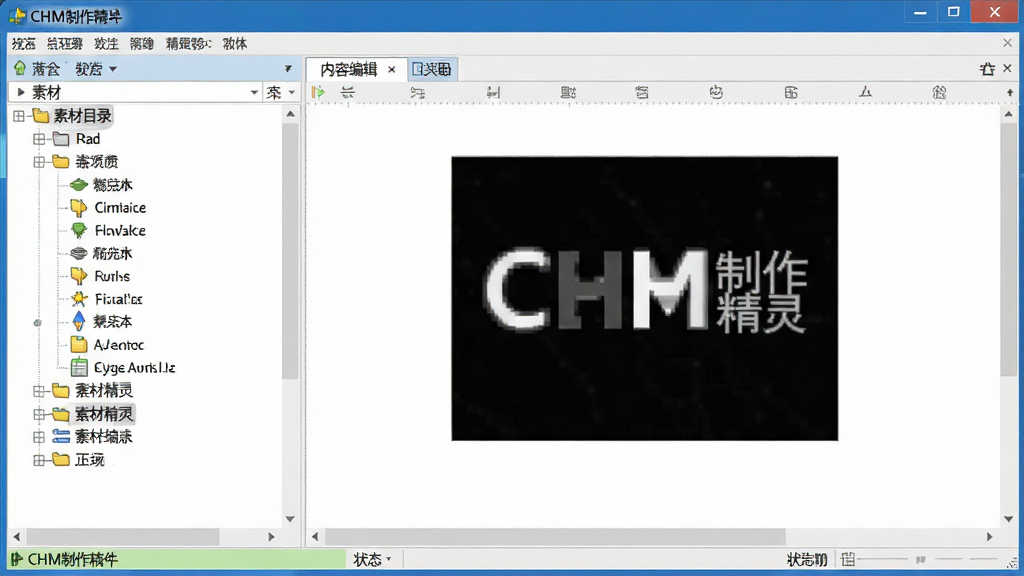
Task: Expand the highlighted 素材精灵 folder node
Action: (39, 414)
